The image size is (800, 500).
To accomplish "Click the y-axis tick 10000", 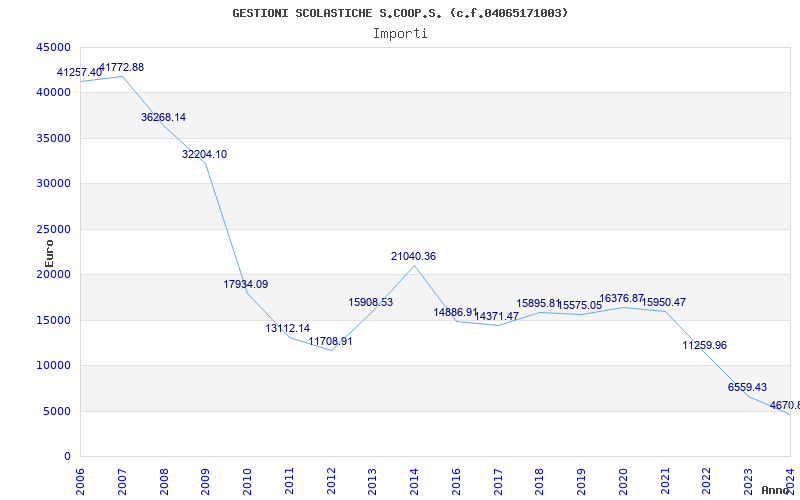I will pos(53,366).
